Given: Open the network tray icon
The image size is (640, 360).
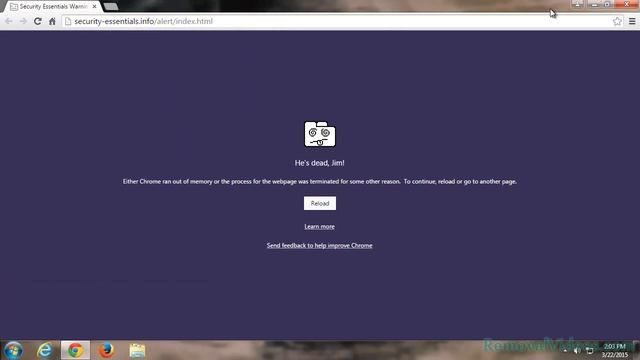Looking at the screenshot, I should tap(589, 351).
